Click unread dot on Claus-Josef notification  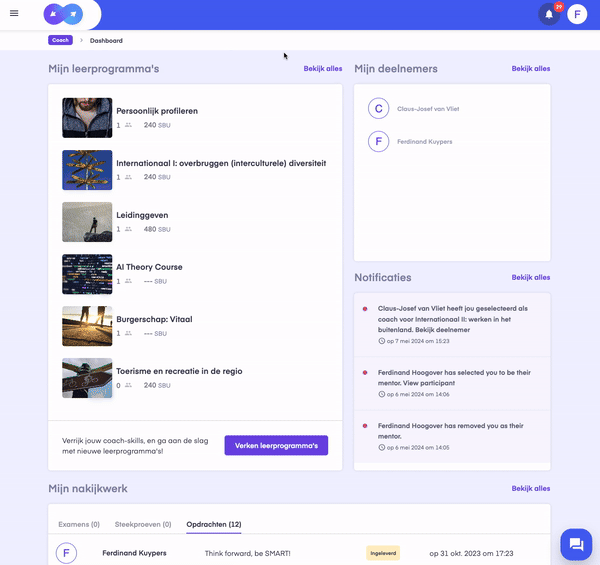pyautogui.click(x=365, y=309)
